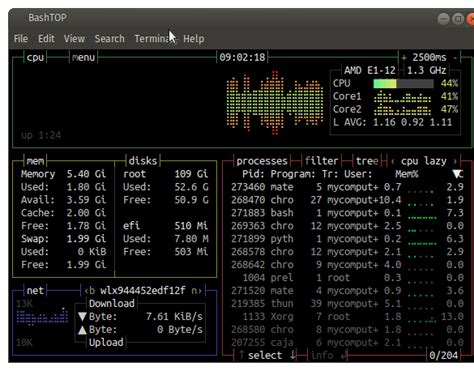474x371 pixels.
Task: Select process 271899 pyth
Action: coord(347,239)
